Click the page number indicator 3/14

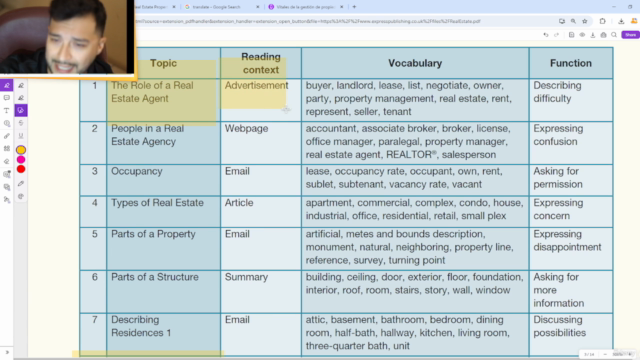[x=589, y=354]
